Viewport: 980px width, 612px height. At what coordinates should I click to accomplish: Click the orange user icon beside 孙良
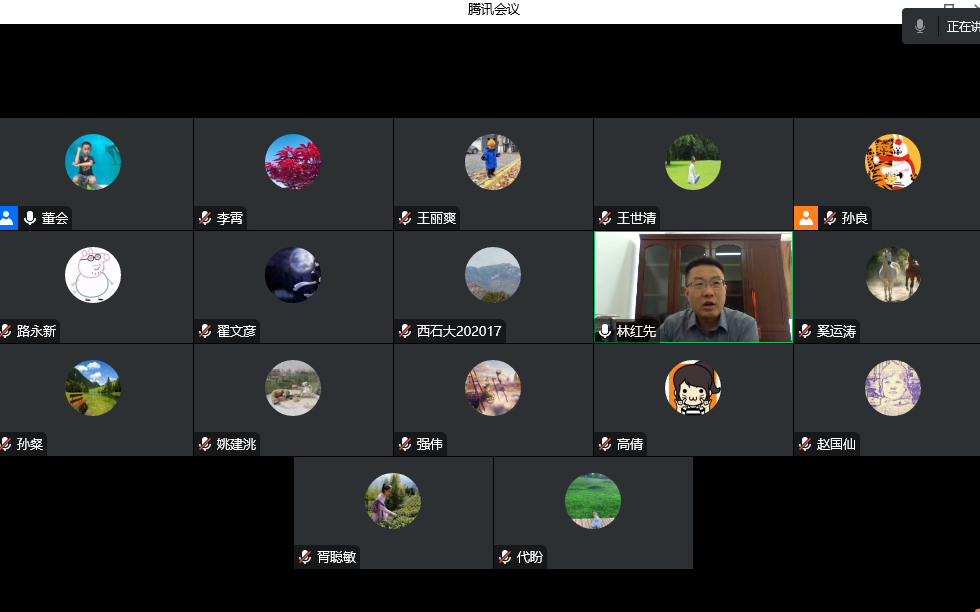[806, 218]
